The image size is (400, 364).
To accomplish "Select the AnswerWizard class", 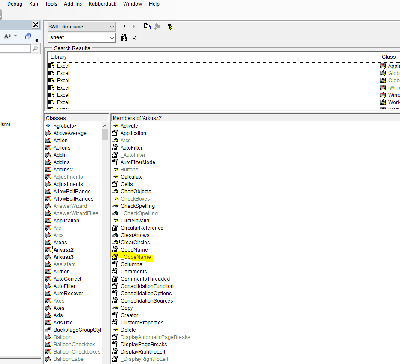I will click(x=70, y=206).
